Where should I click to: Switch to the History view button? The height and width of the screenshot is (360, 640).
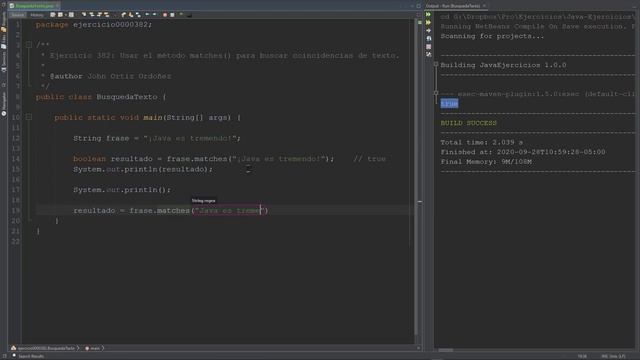tap(37, 15)
